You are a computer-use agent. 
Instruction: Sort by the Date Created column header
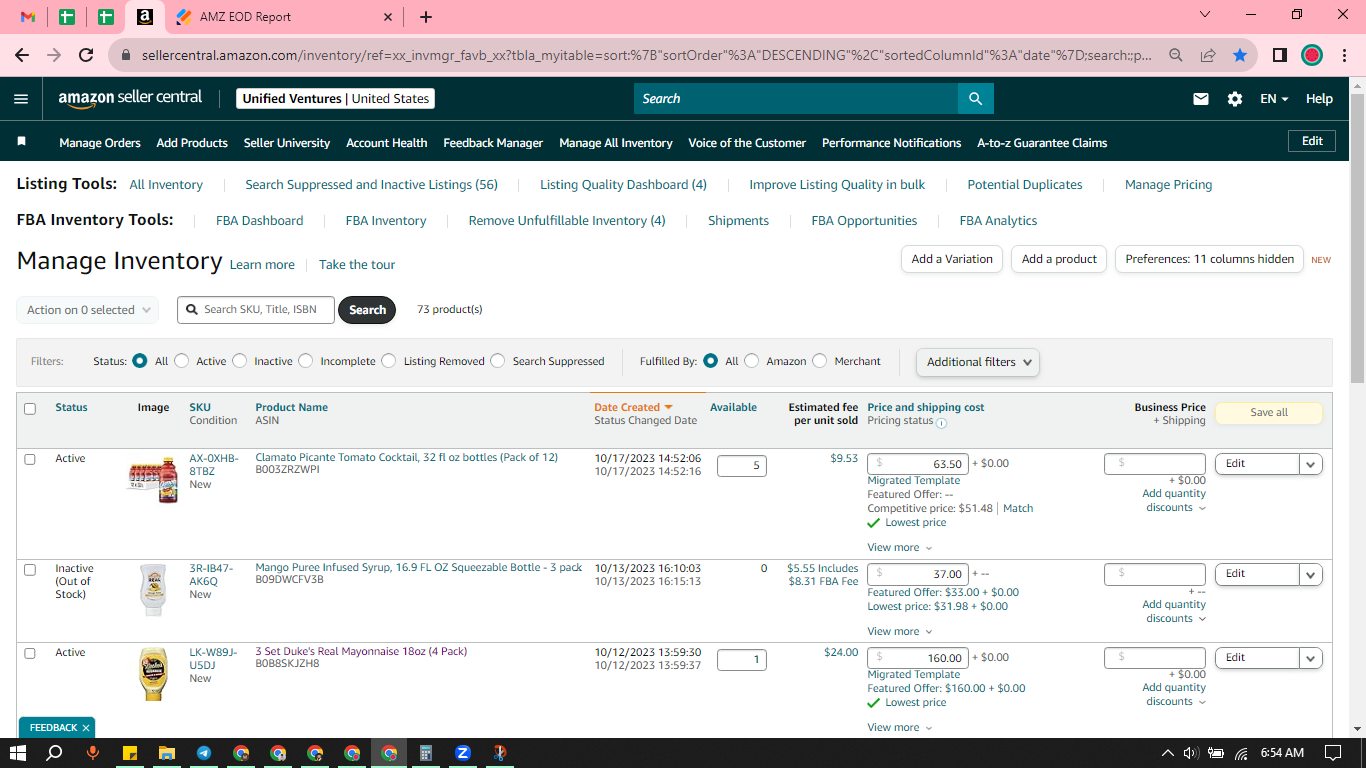tap(633, 407)
